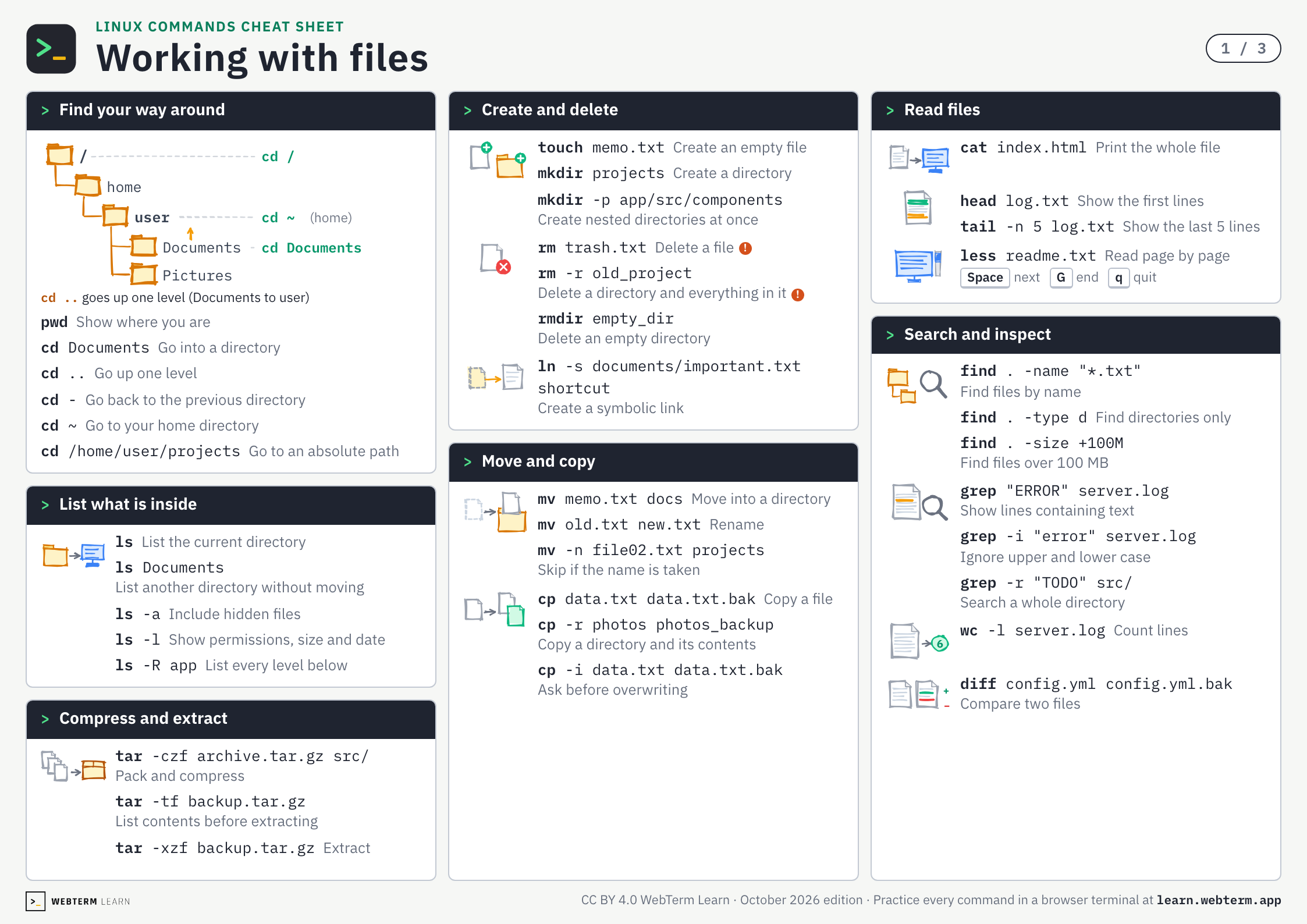Click 'mv -n file02.txt projects' command
Viewport: 1307px width, 924px height.
[x=651, y=550]
